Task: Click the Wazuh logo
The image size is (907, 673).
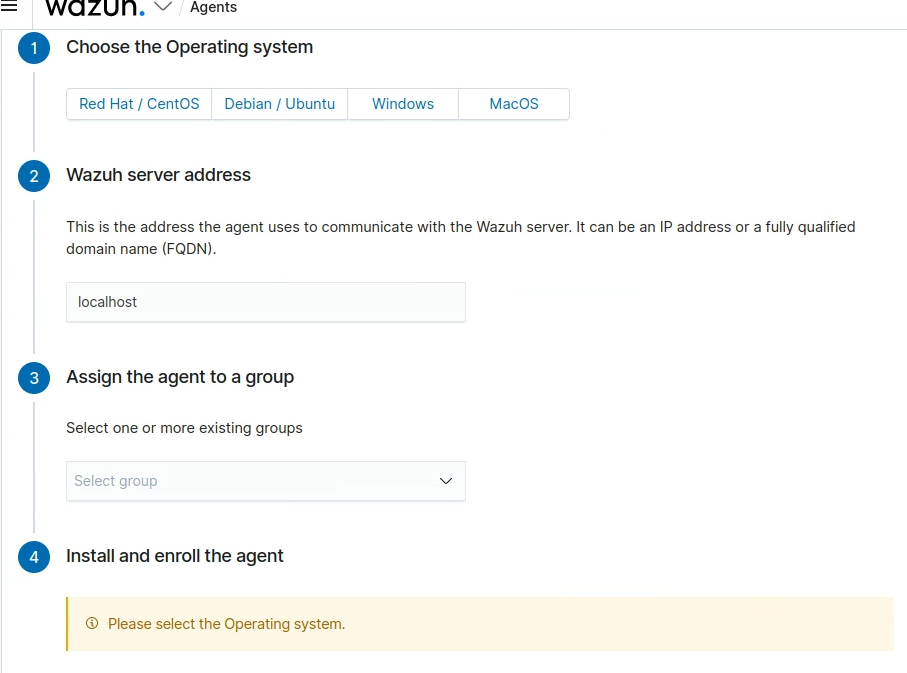Action: pos(95,8)
